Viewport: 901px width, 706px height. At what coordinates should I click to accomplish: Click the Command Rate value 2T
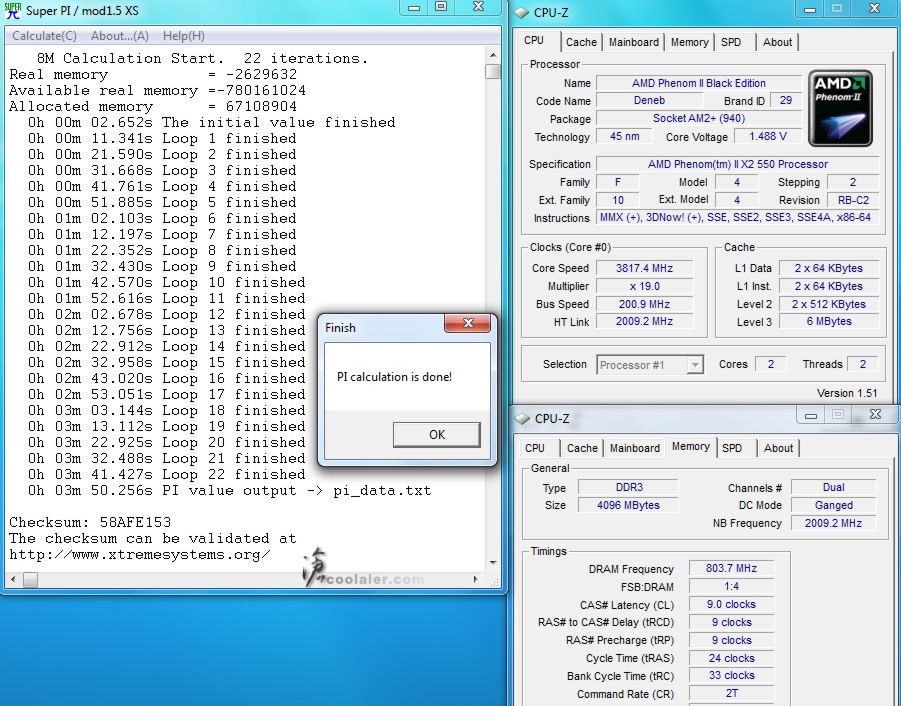[731, 693]
